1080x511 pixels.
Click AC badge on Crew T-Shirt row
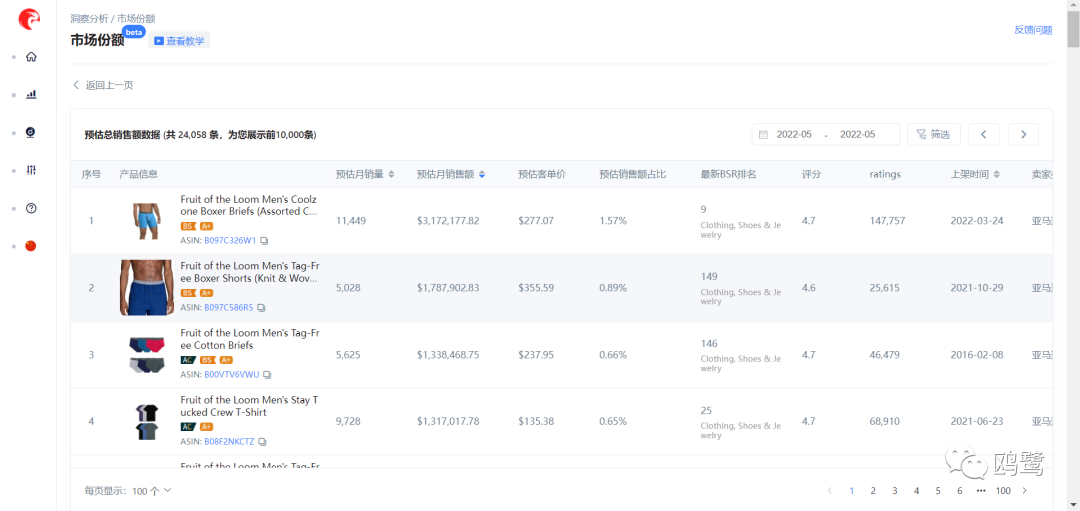coord(189,426)
